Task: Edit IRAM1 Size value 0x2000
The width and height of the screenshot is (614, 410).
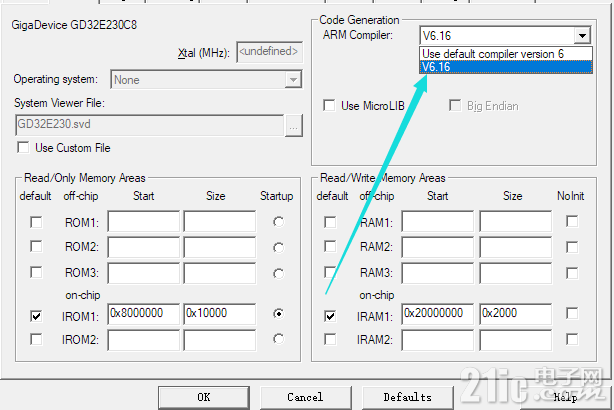Action: (x=516, y=314)
